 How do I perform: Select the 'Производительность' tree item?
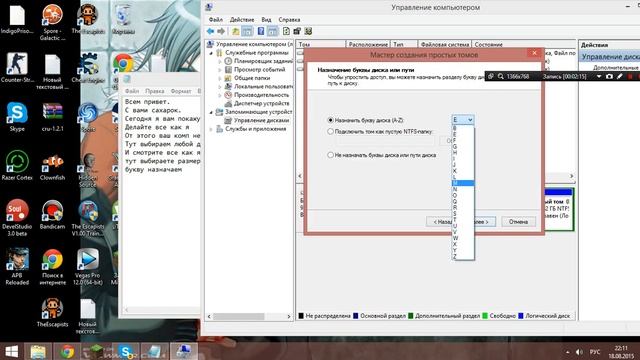coord(261,95)
